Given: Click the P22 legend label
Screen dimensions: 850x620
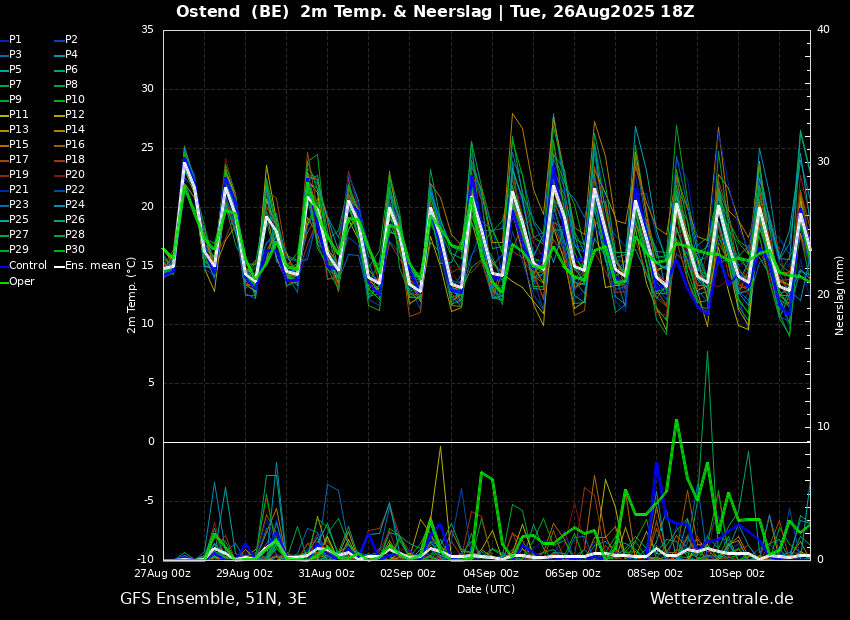Looking at the screenshot, I should point(75,190).
